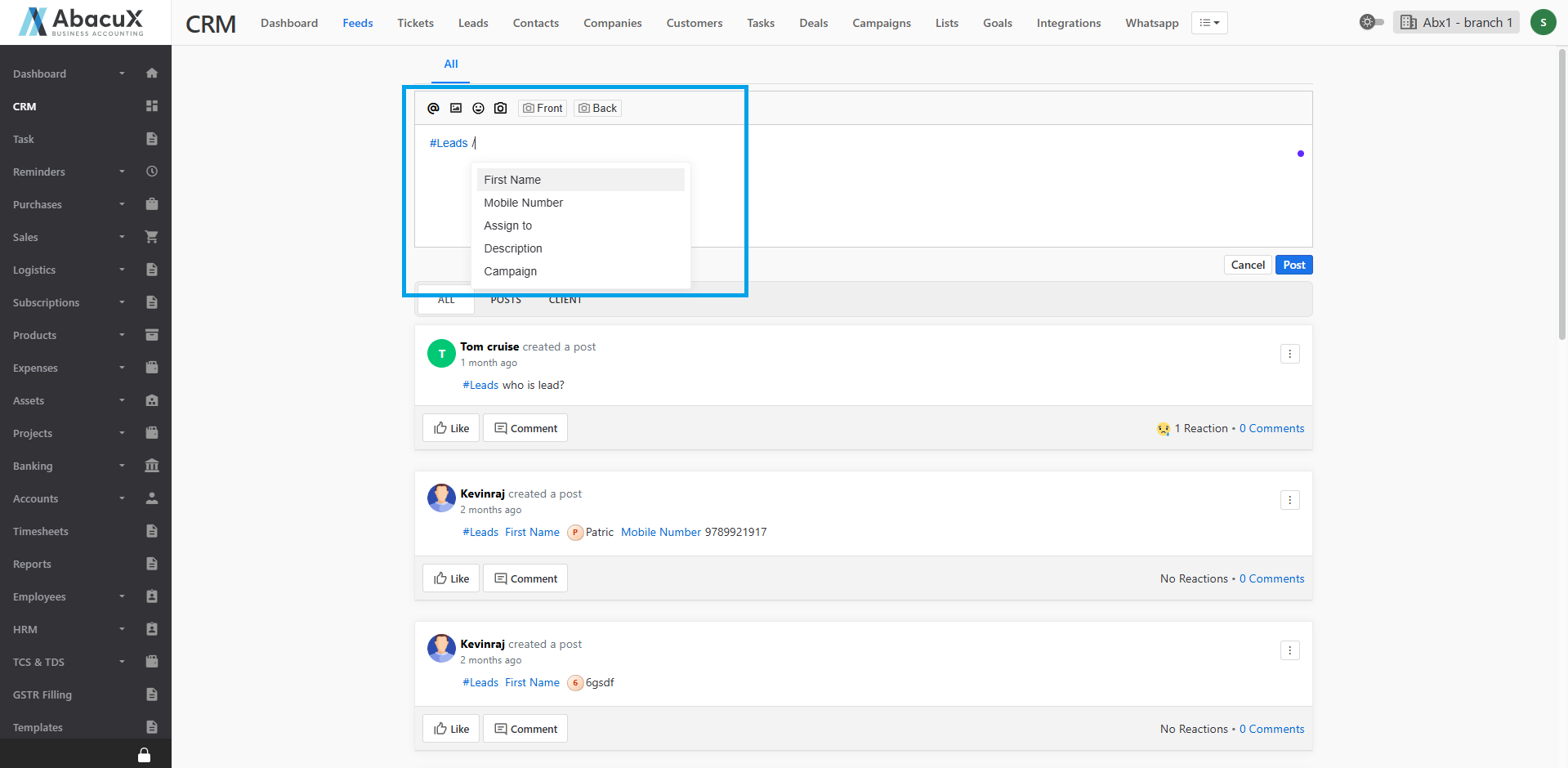Click the insert image icon in editor
1568x768 pixels.
456,108
